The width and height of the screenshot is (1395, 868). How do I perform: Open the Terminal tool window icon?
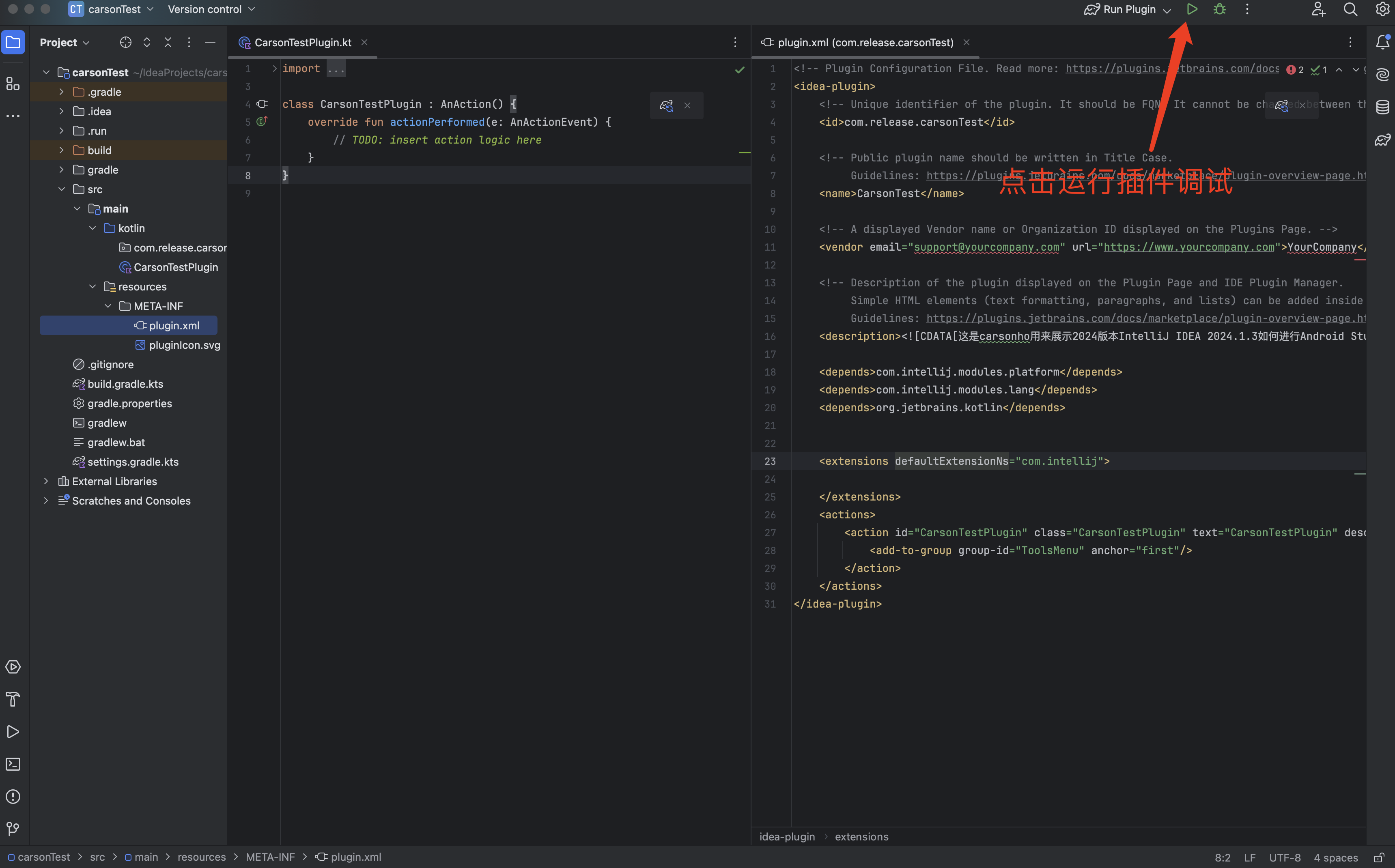[13, 764]
